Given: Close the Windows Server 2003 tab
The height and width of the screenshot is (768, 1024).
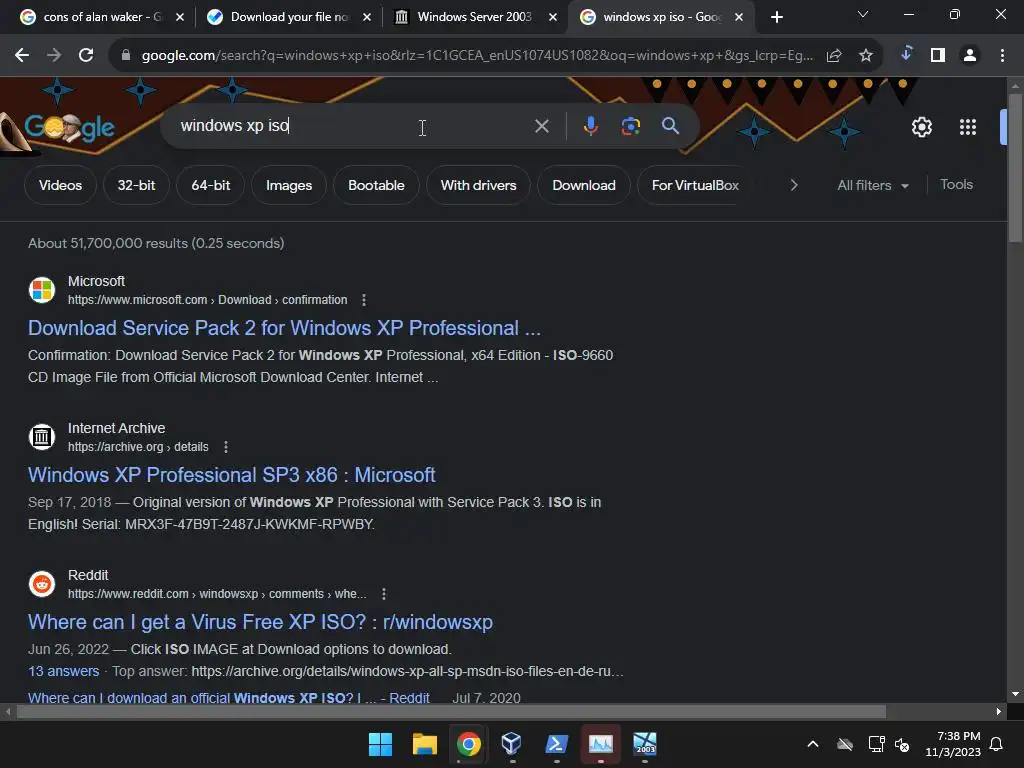Looking at the screenshot, I should tap(552, 17).
